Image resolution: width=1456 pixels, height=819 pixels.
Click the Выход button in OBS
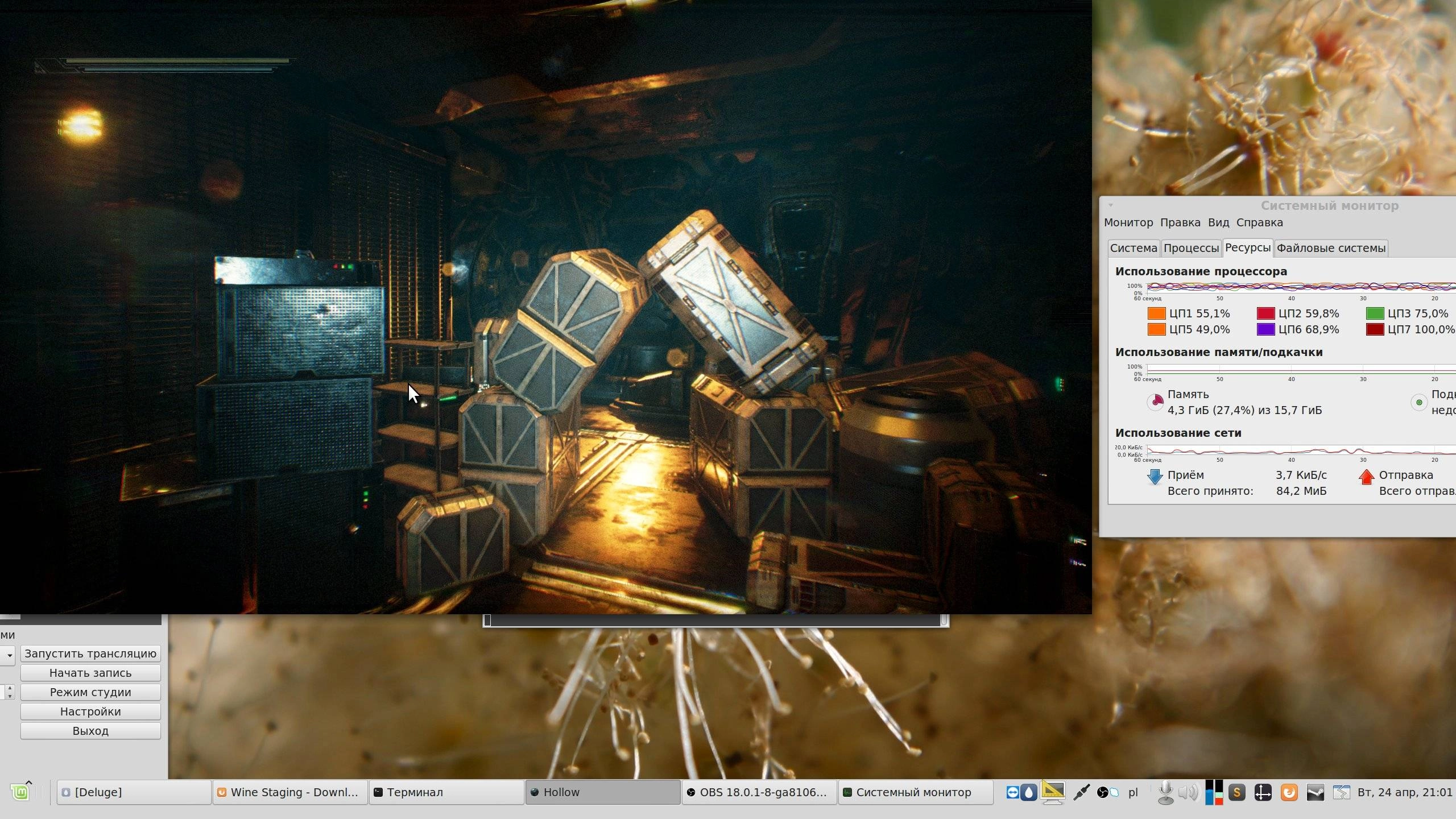90,731
